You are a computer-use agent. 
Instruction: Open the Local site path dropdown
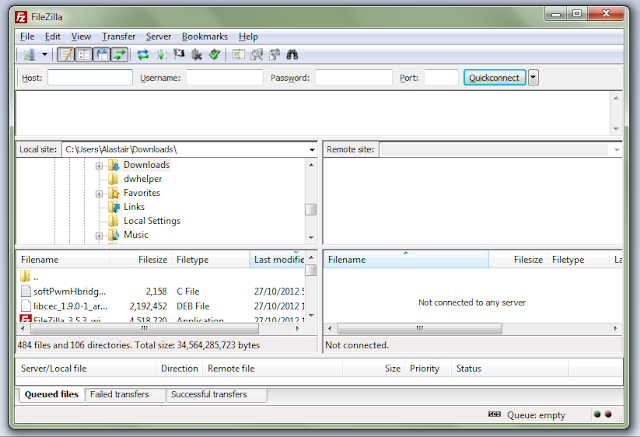[312, 150]
